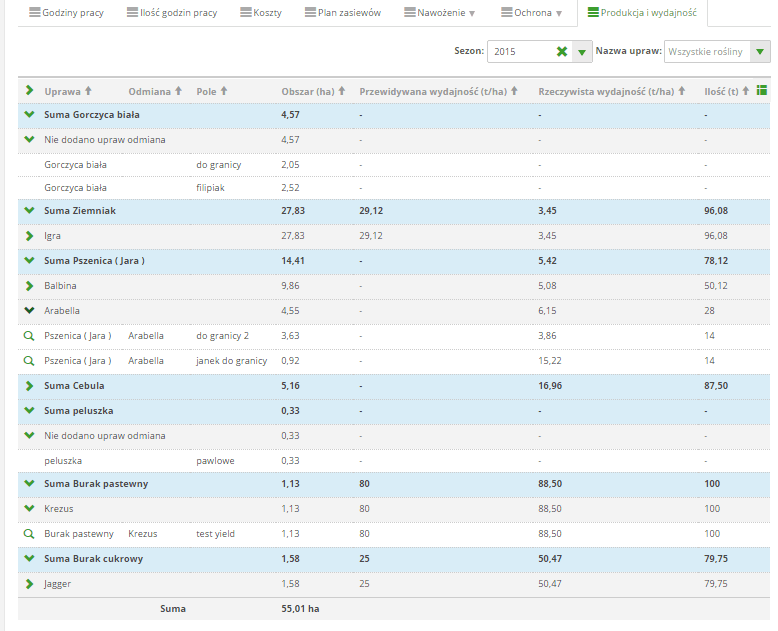This screenshot has height=631, width=778.
Task: Collapse the Suma peluszka group
Action: click(x=29, y=411)
